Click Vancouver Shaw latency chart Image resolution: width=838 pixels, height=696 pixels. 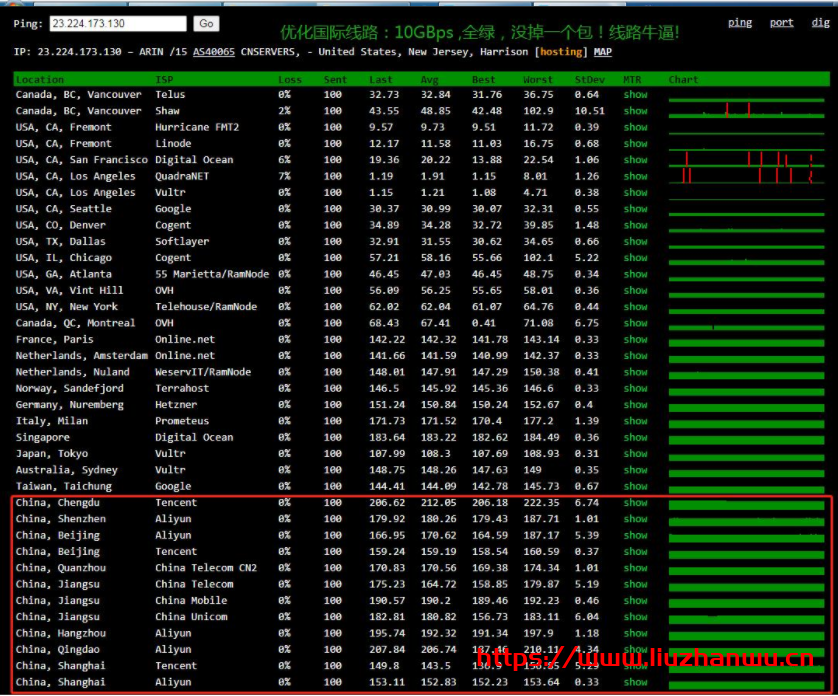(x=746, y=111)
